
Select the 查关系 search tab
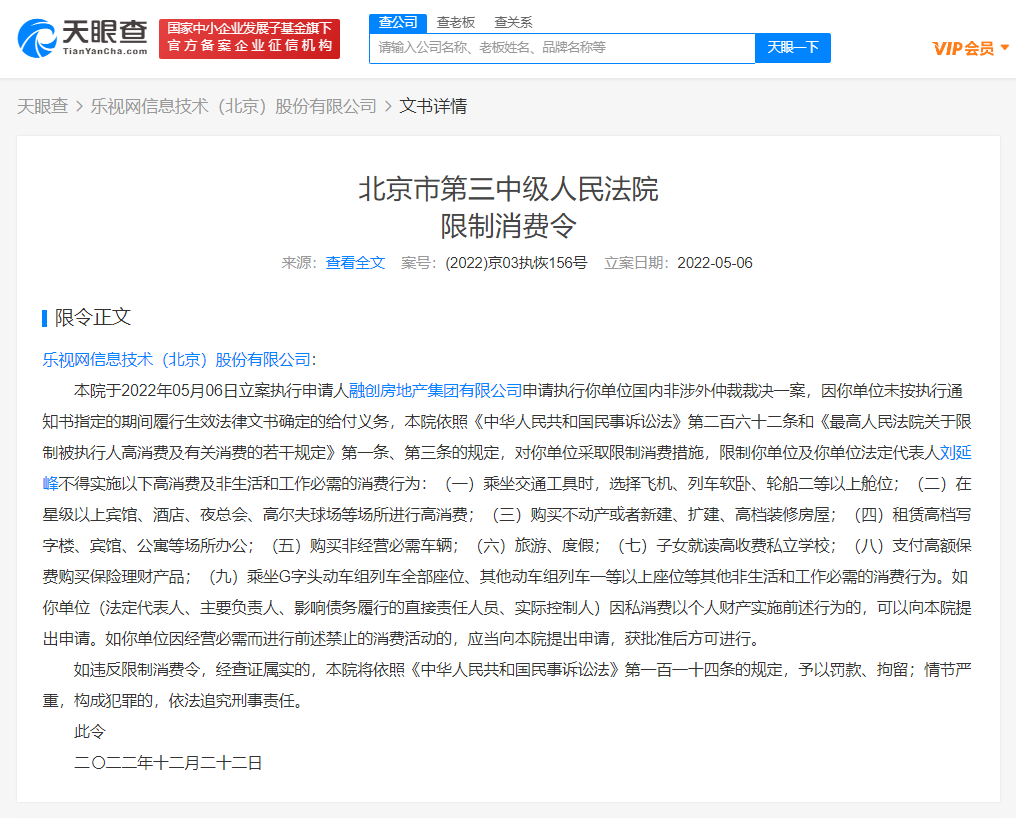point(513,23)
